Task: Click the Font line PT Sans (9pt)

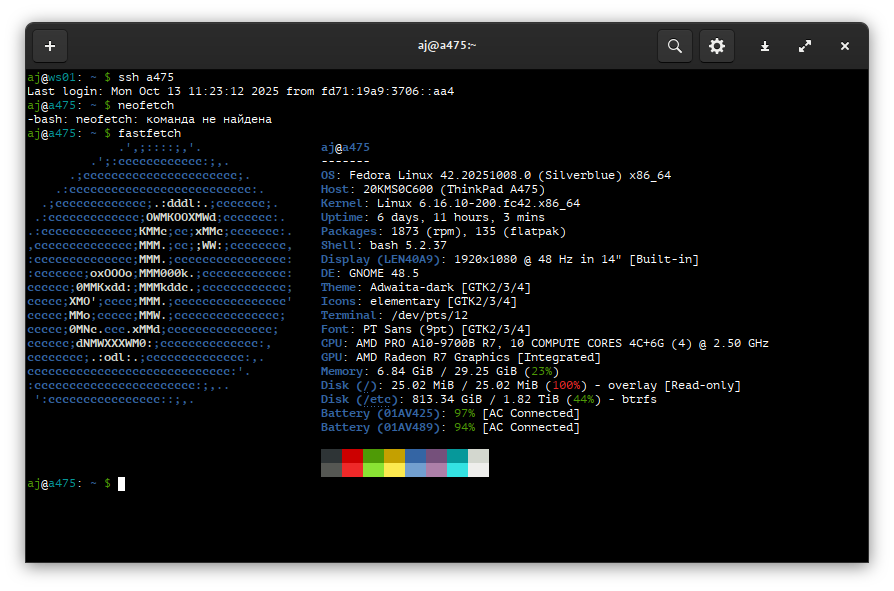Action: click(426, 329)
